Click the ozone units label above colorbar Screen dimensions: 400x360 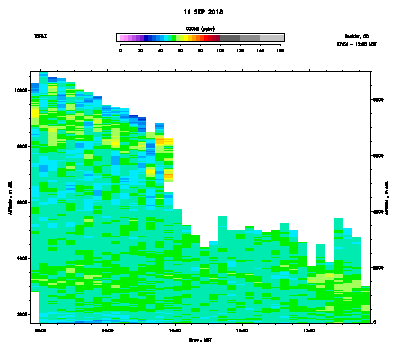[x=200, y=29]
